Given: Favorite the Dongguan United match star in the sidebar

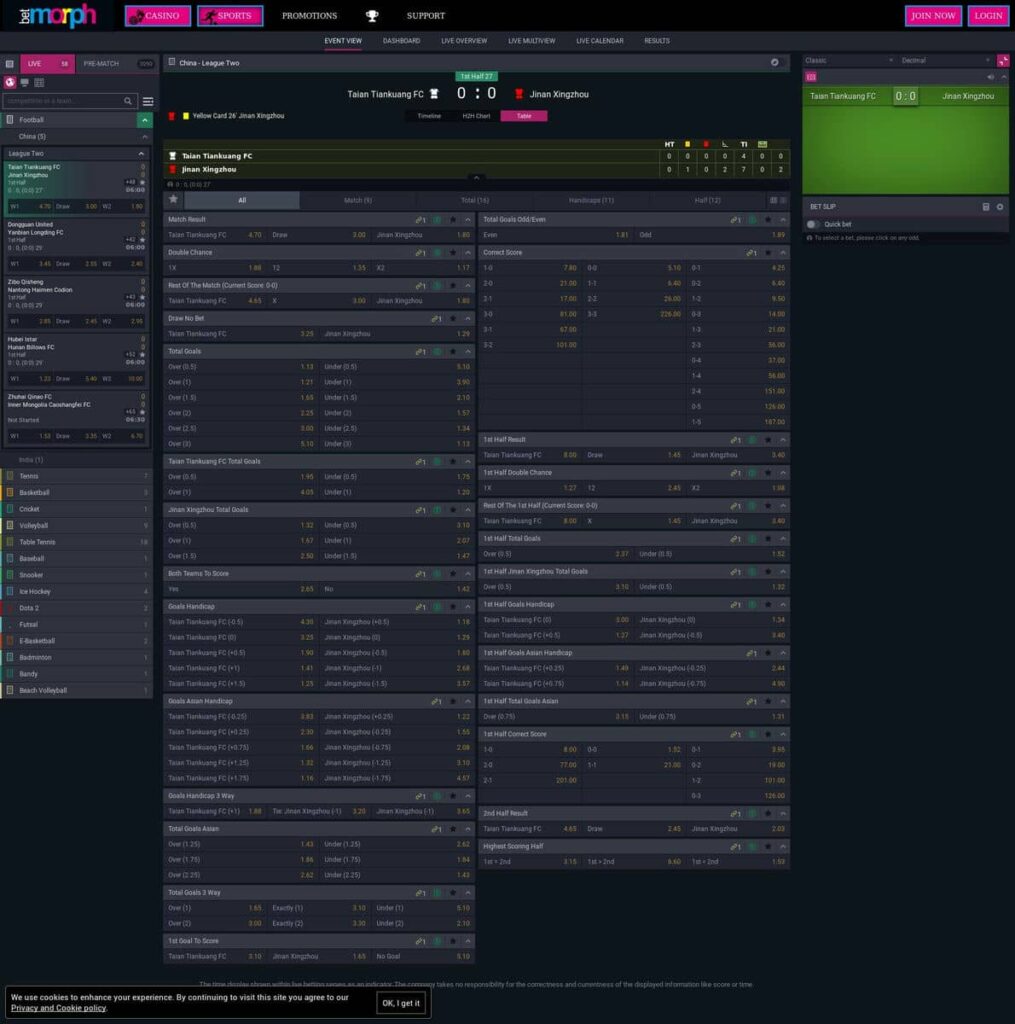Looking at the screenshot, I should click(x=142, y=240).
